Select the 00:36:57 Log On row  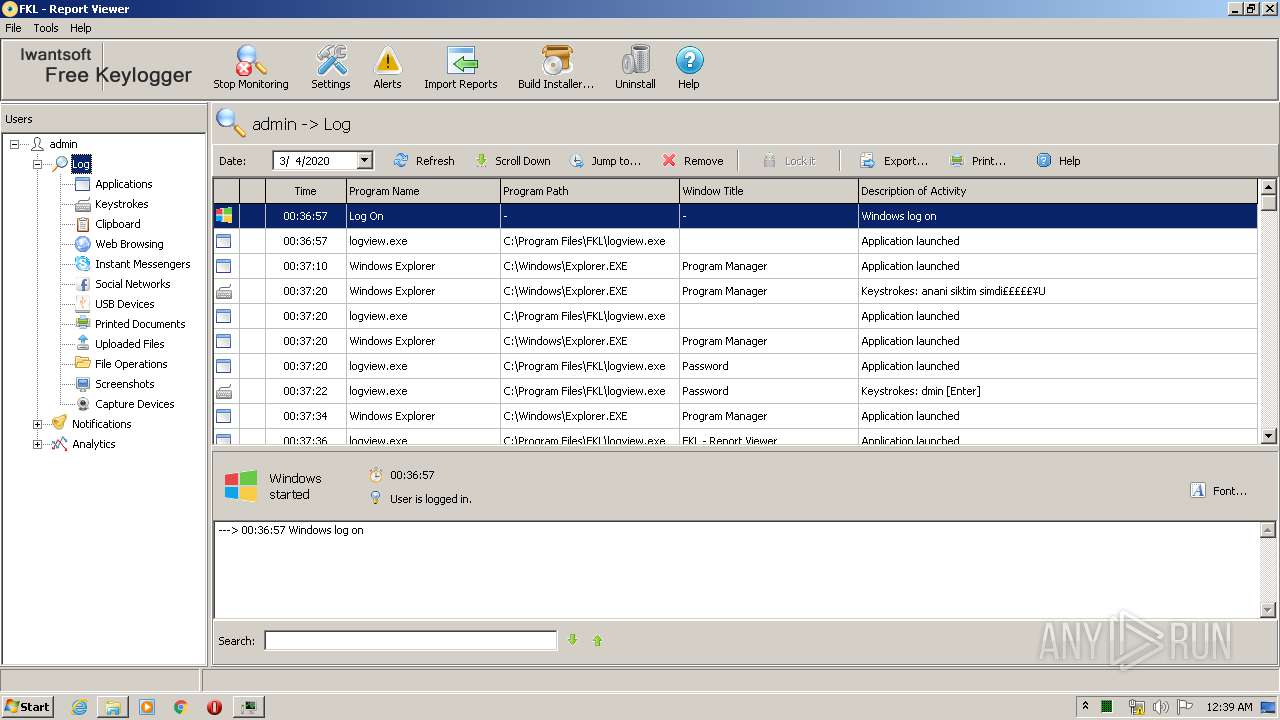coord(735,216)
